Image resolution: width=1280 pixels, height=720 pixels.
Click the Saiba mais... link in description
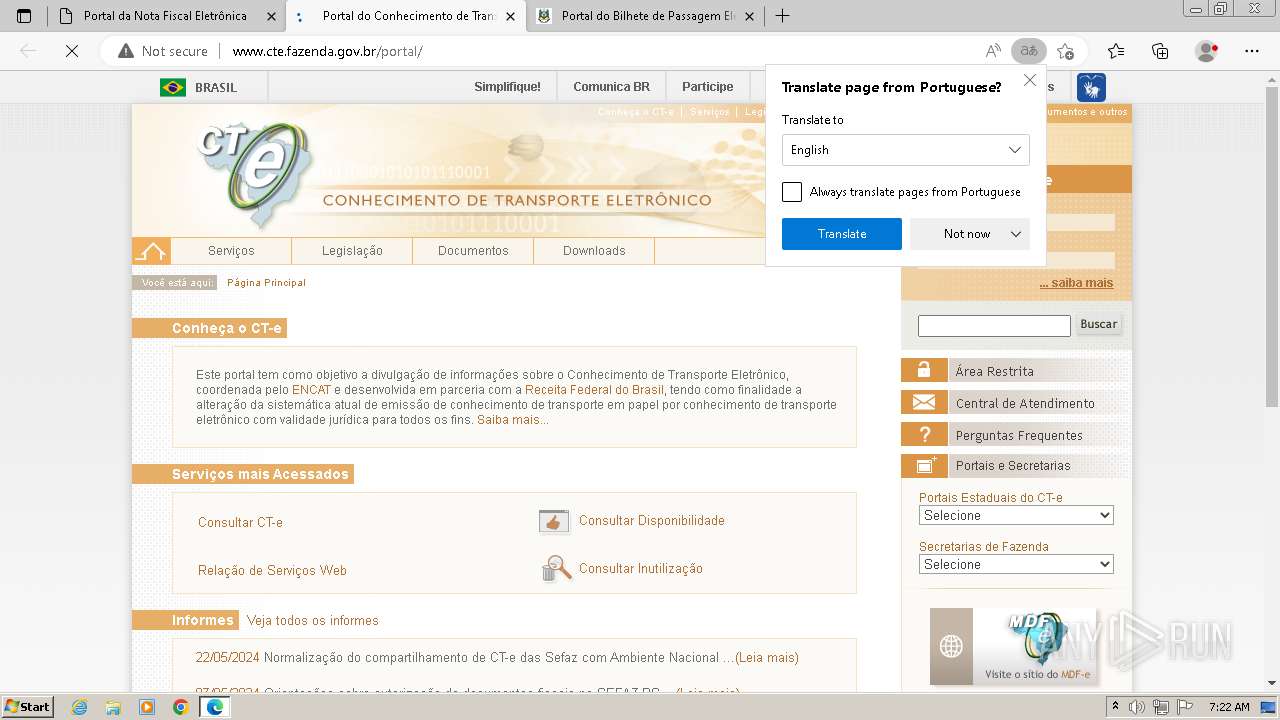pos(513,420)
